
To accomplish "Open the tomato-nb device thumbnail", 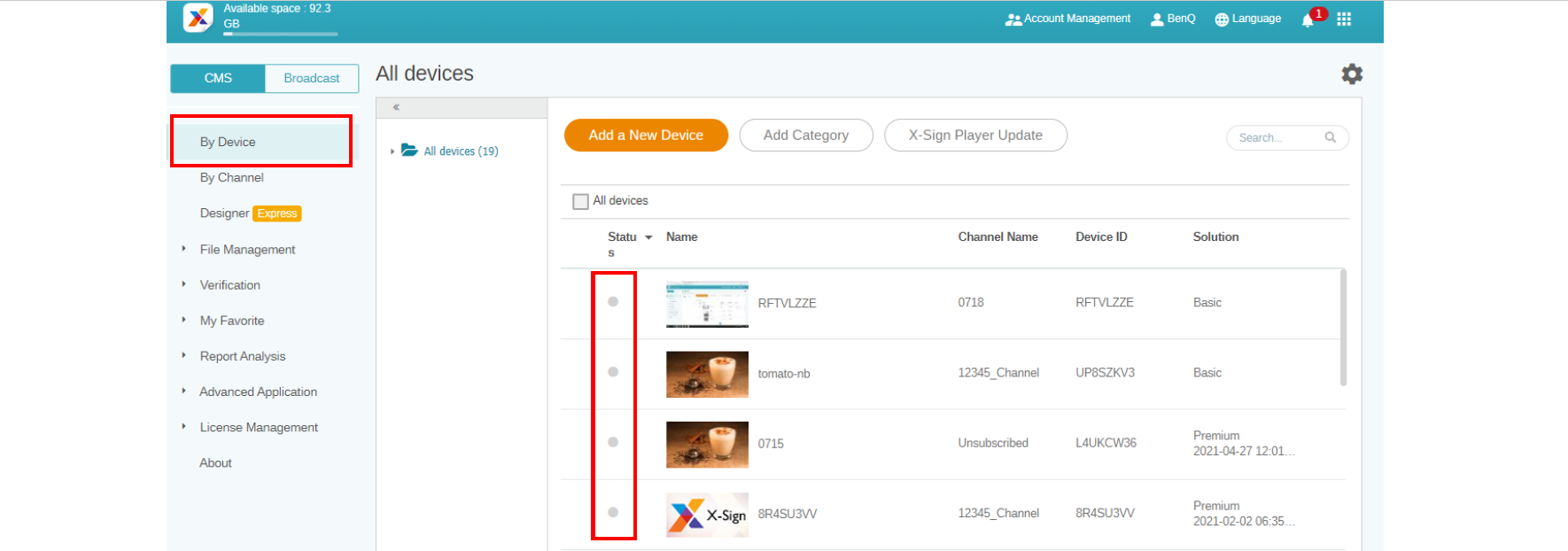I will pos(707,374).
